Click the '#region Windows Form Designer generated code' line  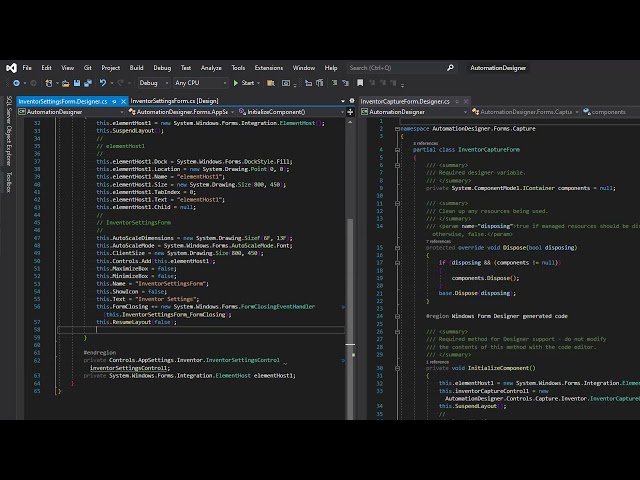497,316
